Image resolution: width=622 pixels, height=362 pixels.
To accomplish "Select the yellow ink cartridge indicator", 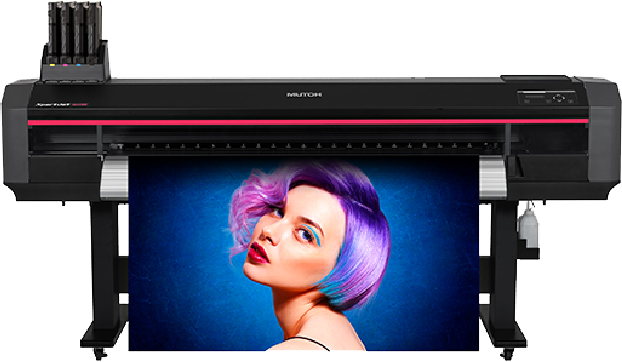I will (52, 64).
